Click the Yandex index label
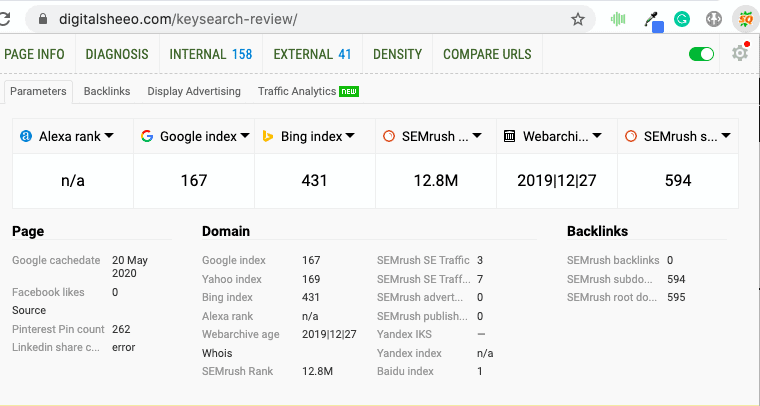Screen dimensions: 760x406 click(x=409, y=353)
